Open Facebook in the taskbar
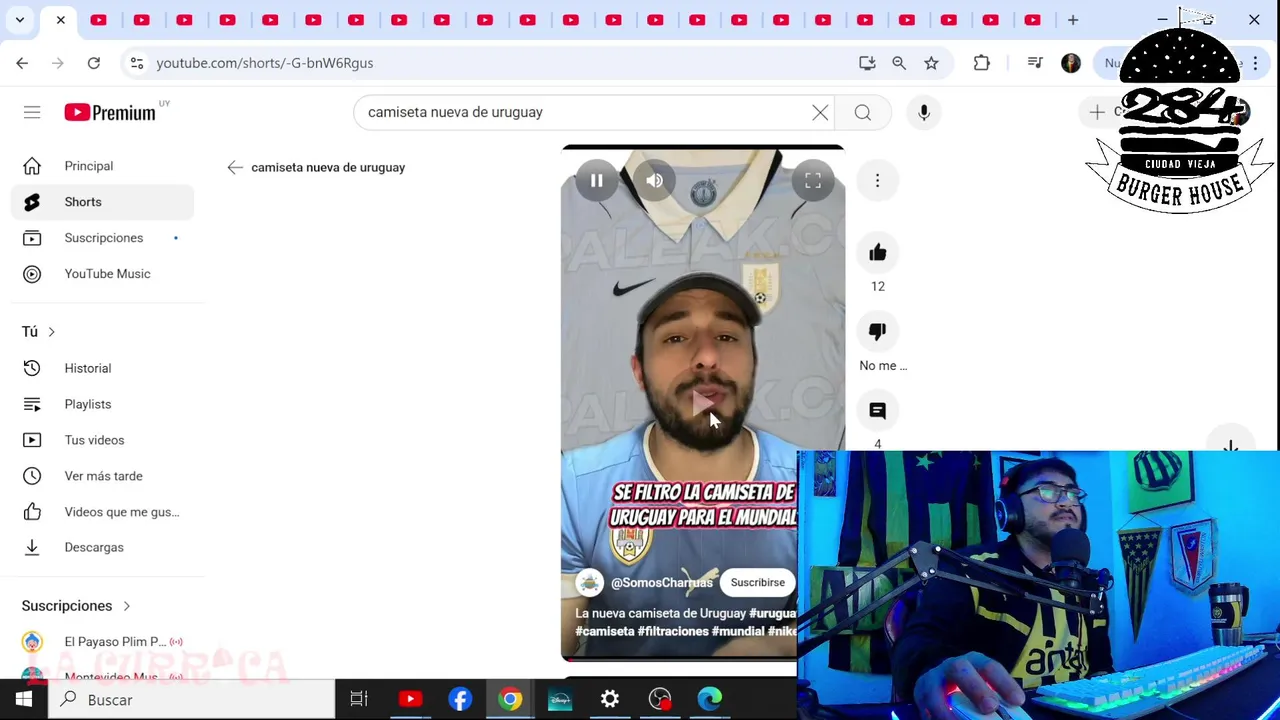 click(x=460, y=699)
